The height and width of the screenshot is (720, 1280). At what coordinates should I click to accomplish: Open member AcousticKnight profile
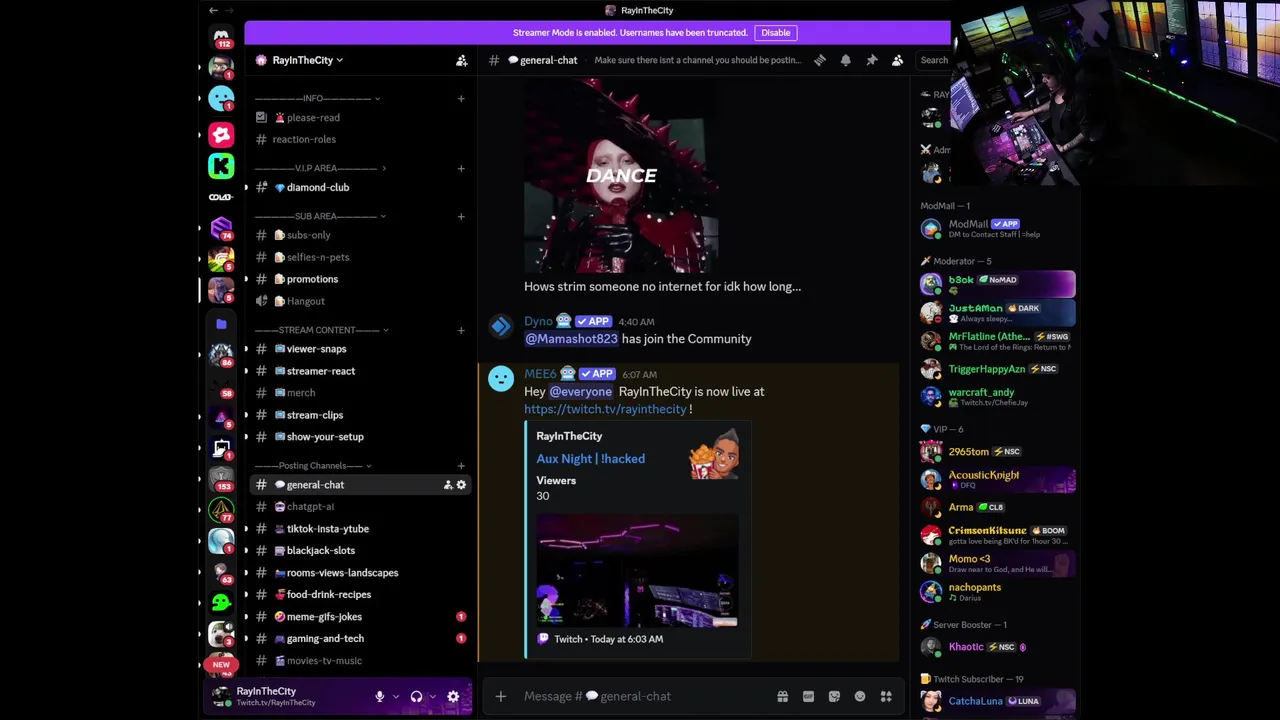coord(997,479)
